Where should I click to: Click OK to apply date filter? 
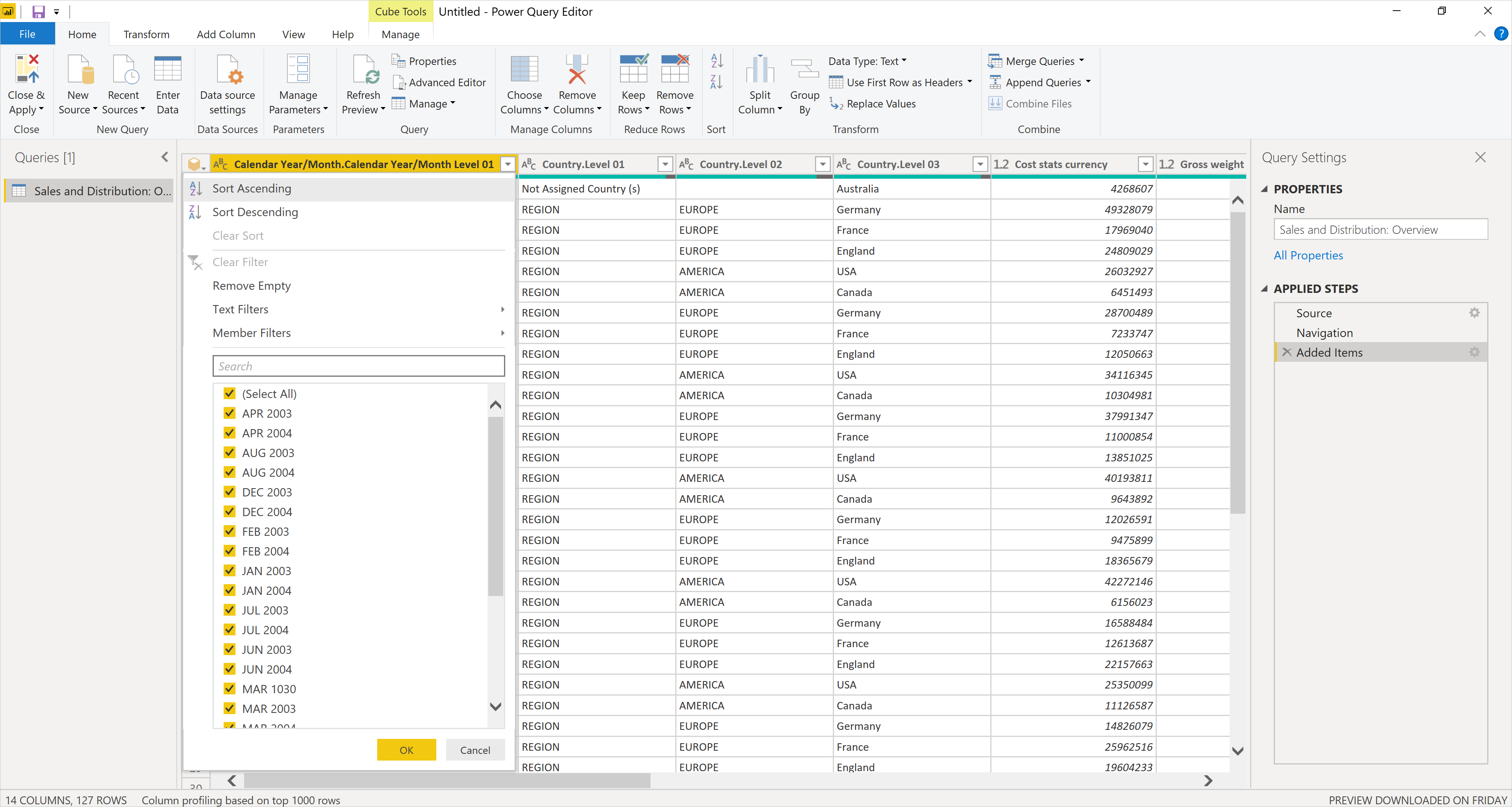pyautogui.click(x=406, y=749)
